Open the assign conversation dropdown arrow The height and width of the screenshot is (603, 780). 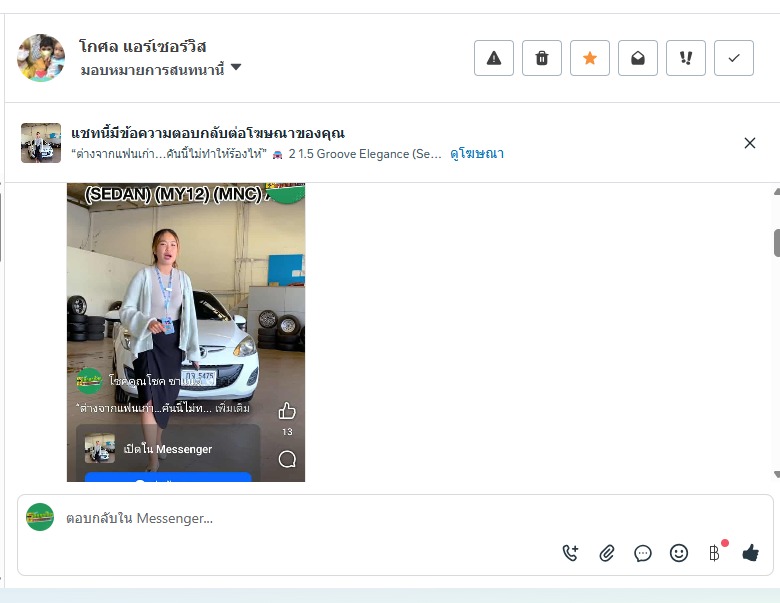click(236, 67)
